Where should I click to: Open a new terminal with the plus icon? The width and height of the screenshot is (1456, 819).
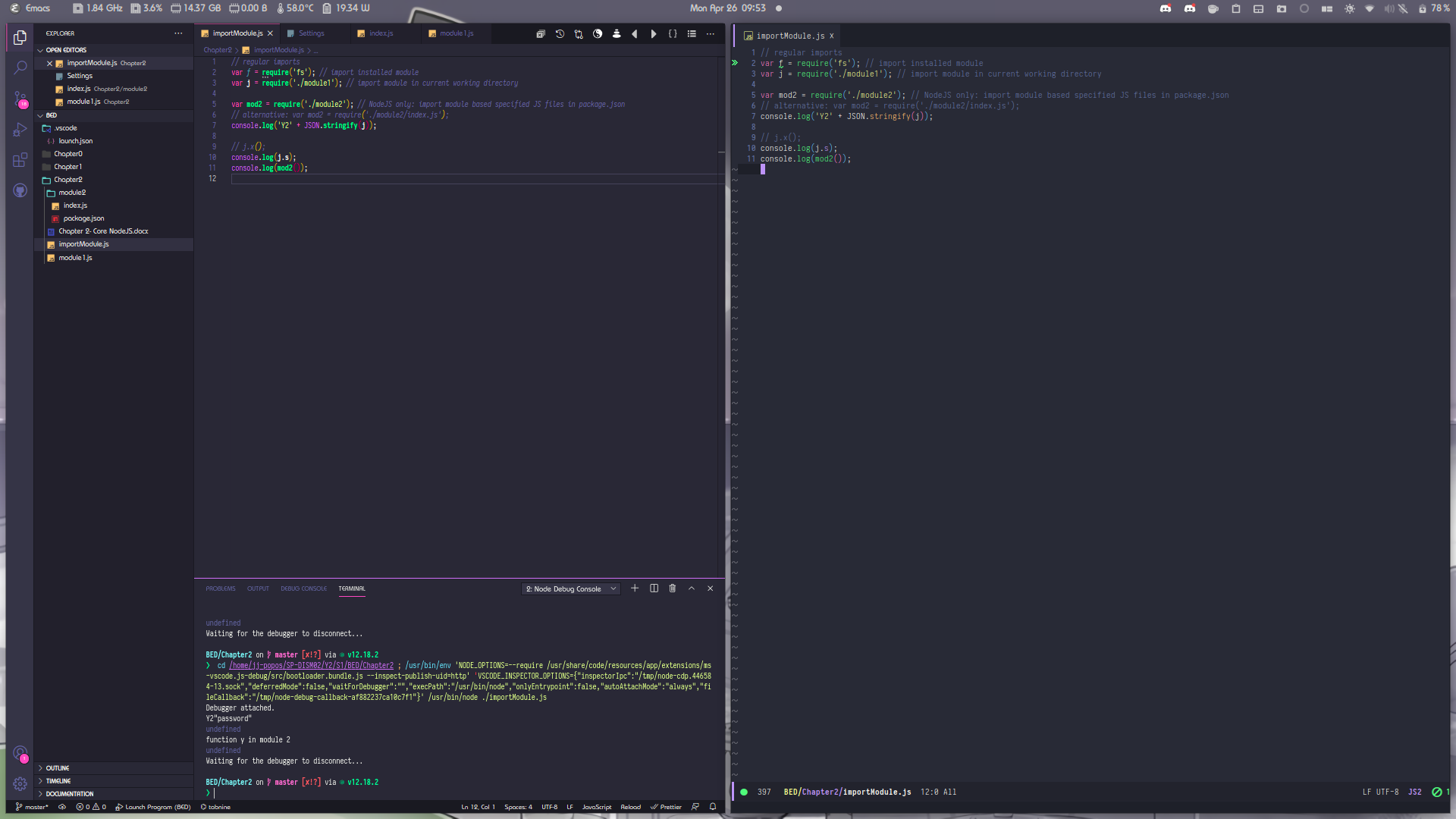[635, 588]
